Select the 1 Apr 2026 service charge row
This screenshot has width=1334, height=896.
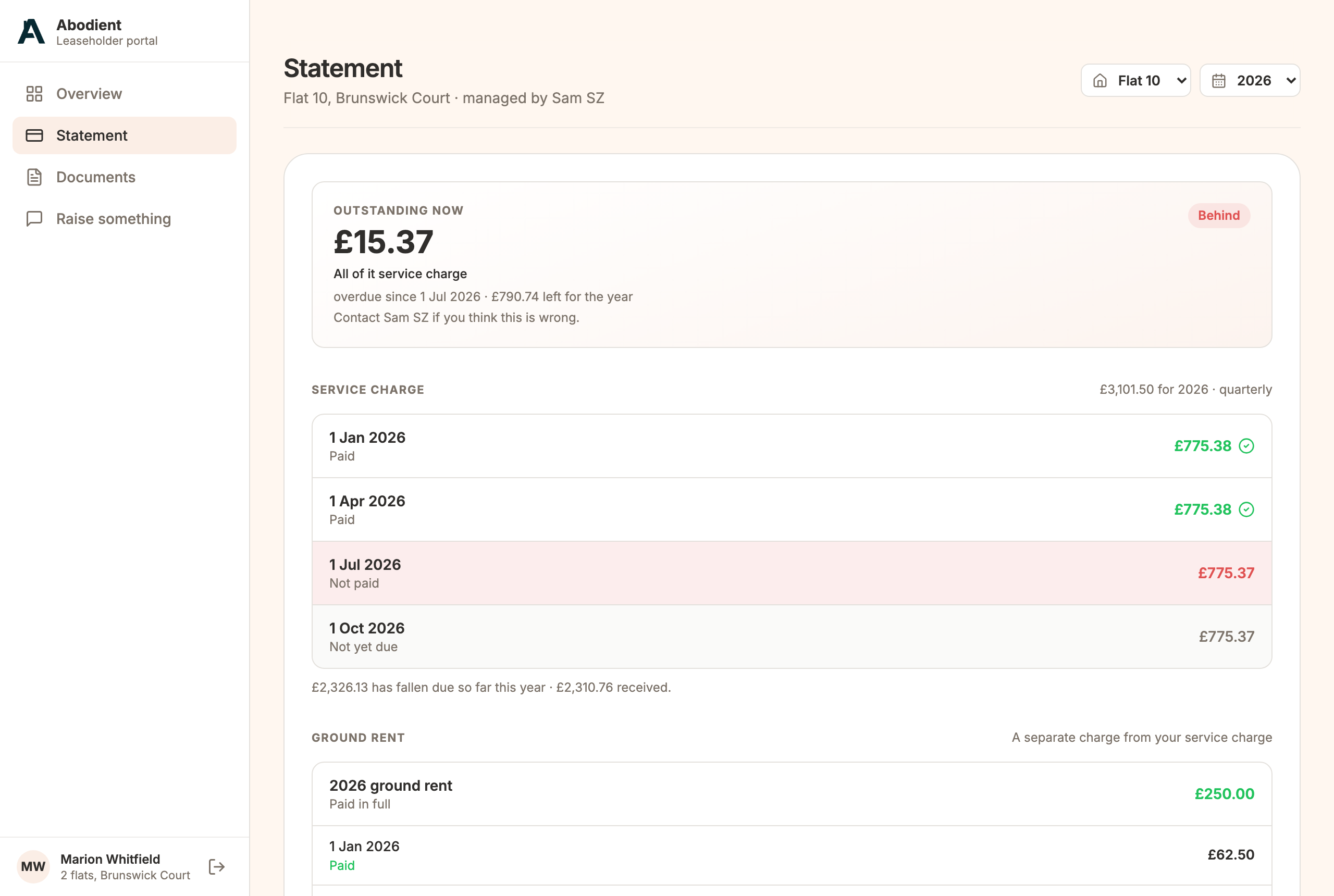click(792, 509)
